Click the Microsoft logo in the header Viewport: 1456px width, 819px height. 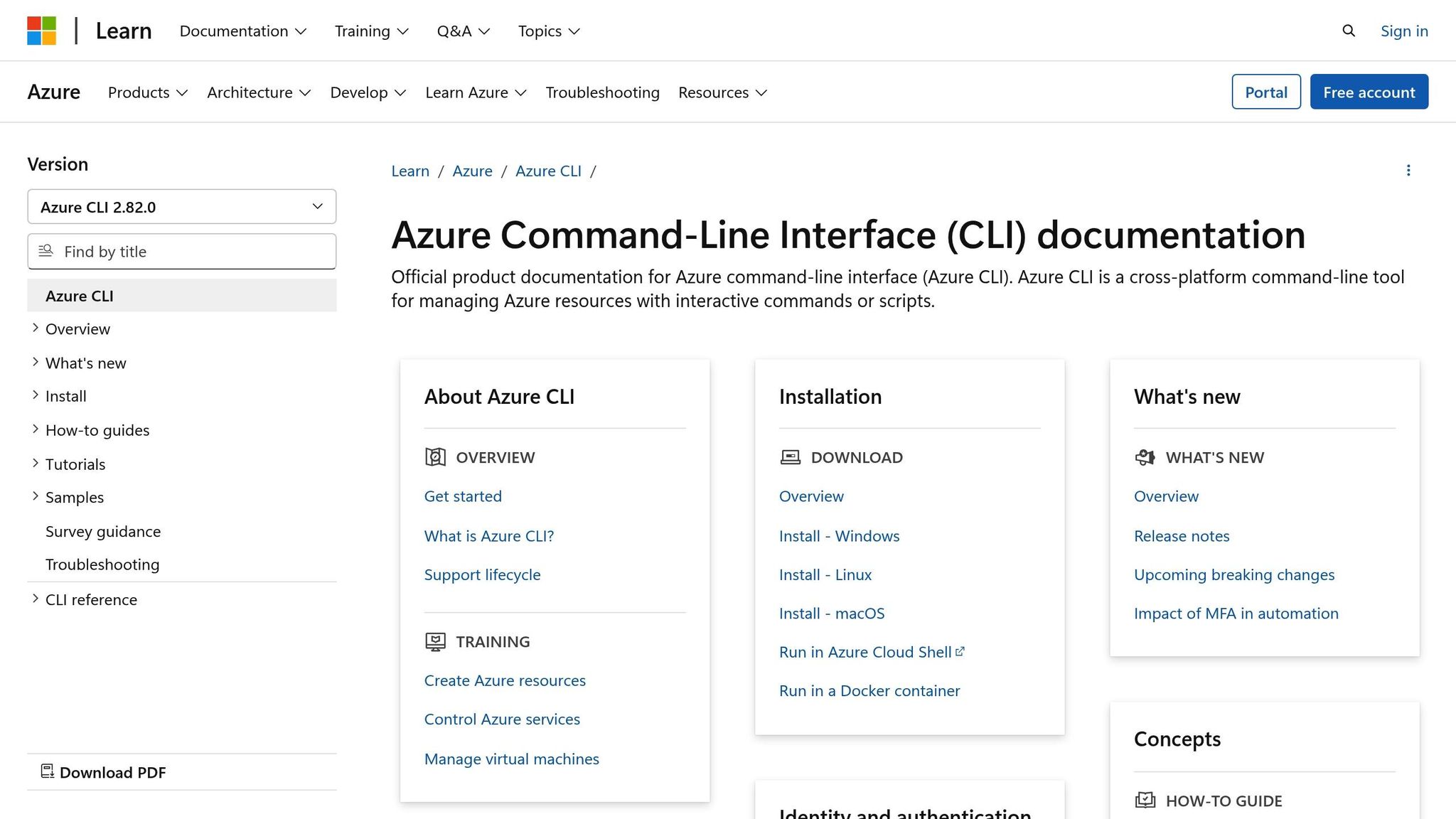tap(43, 29)
